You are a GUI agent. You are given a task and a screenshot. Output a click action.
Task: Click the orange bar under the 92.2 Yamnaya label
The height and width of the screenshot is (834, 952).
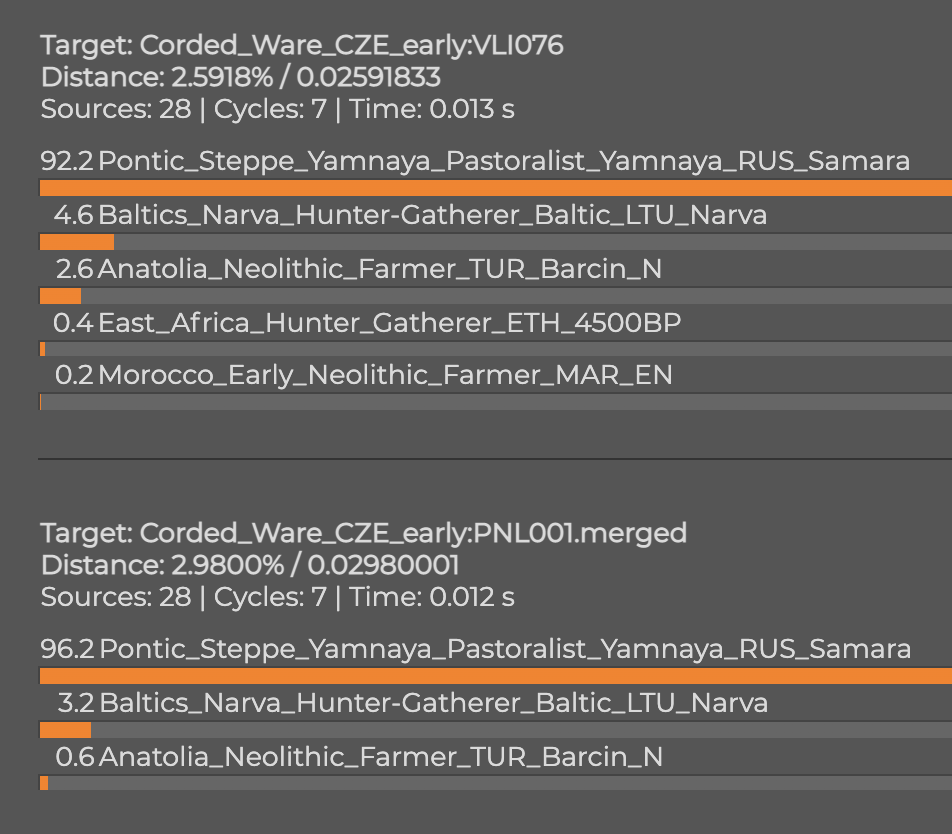tap(495, 188)
